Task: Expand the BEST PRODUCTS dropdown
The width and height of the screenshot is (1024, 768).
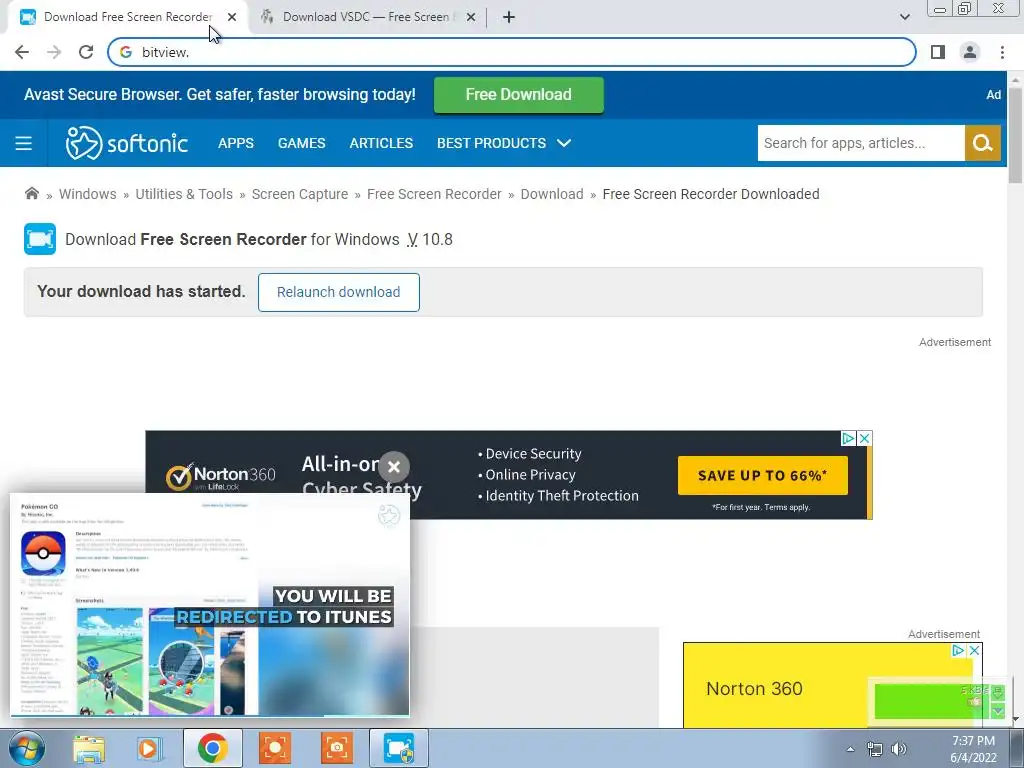Action: pyautogui.click(x=504, y=143)
